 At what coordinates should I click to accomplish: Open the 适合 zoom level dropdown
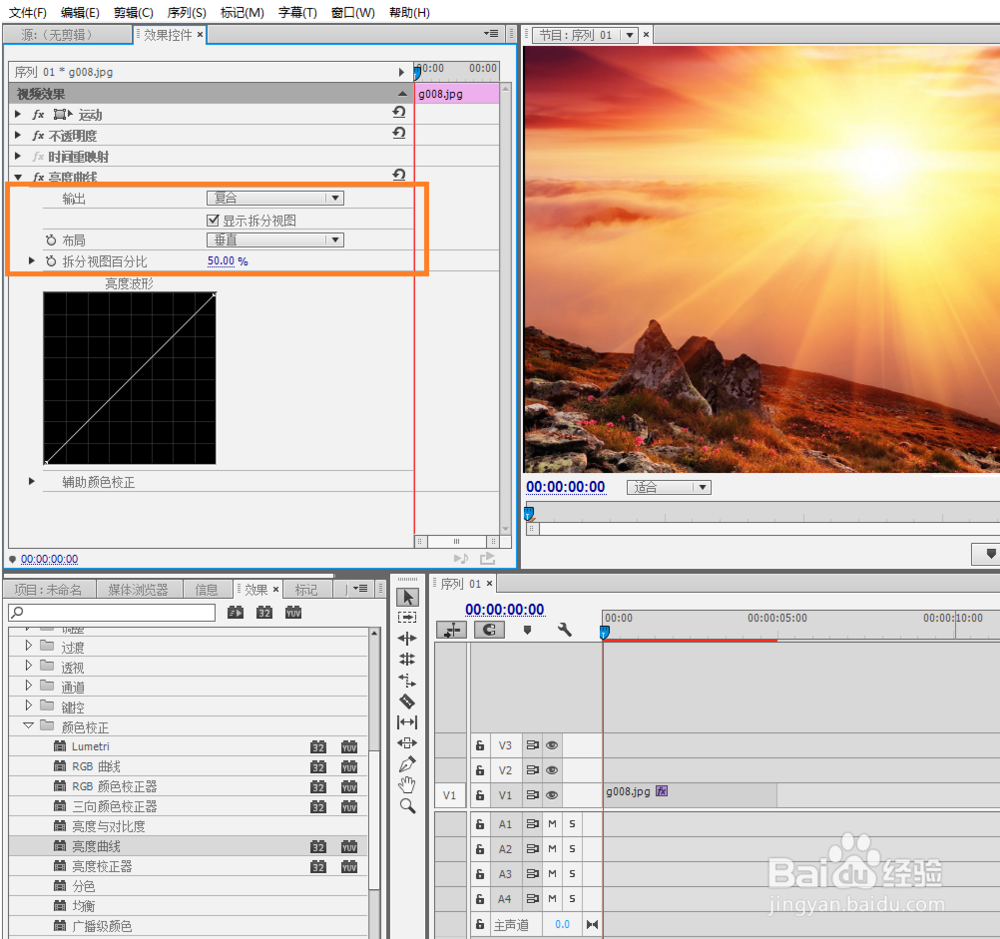[x=669, y=487]
